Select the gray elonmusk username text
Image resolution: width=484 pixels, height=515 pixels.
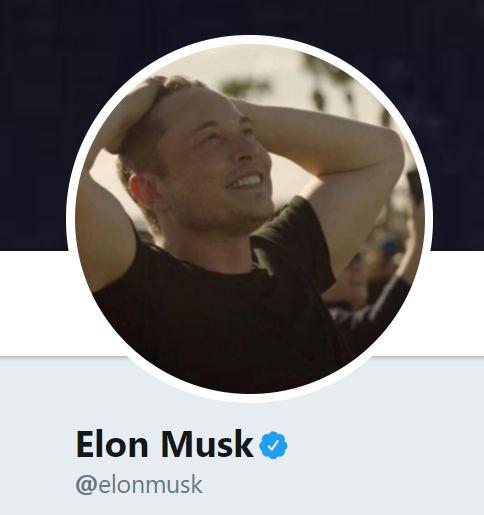[x=150, y=485]
